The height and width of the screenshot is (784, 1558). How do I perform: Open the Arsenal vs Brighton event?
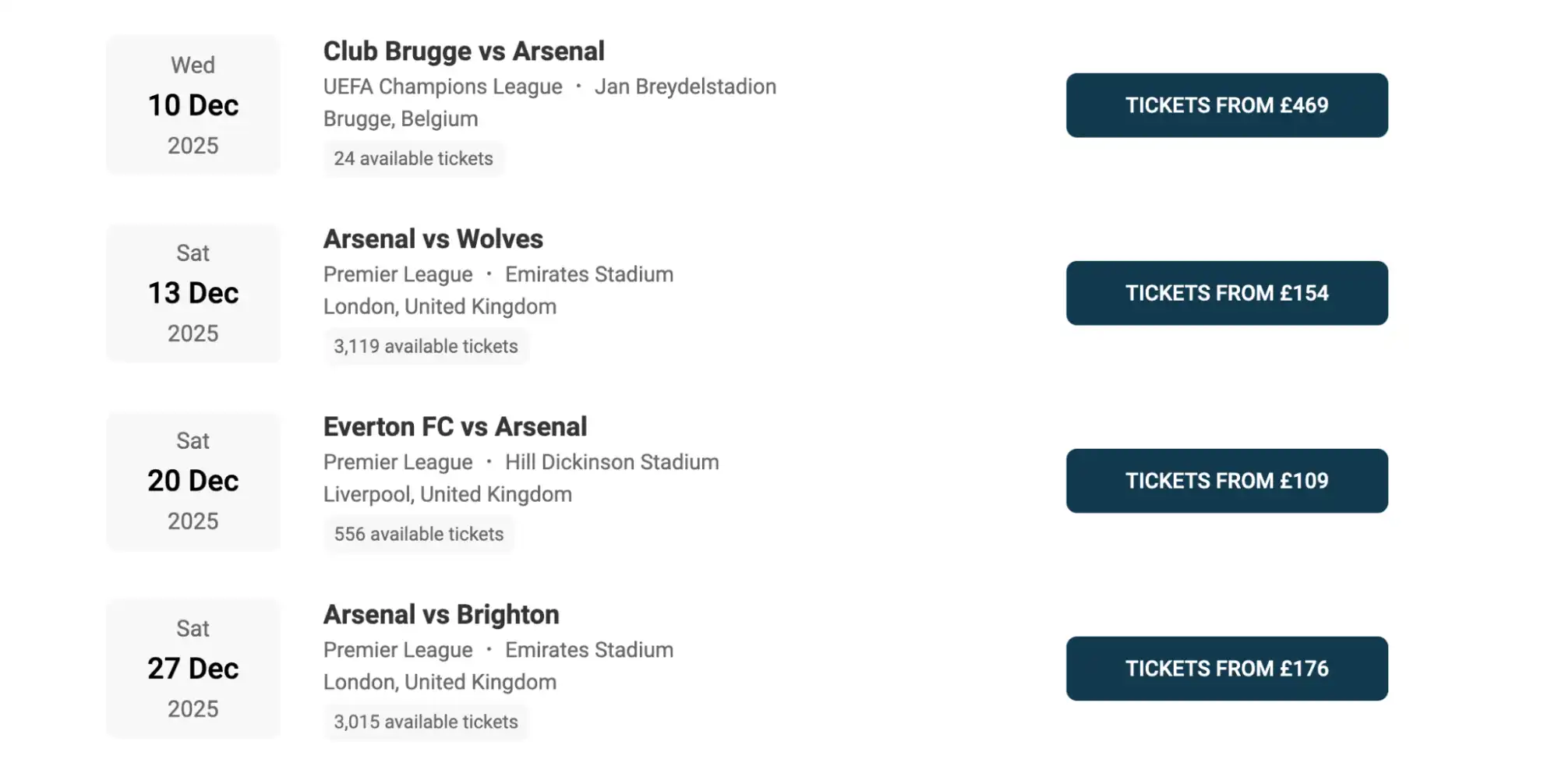(x=440, y=614)
